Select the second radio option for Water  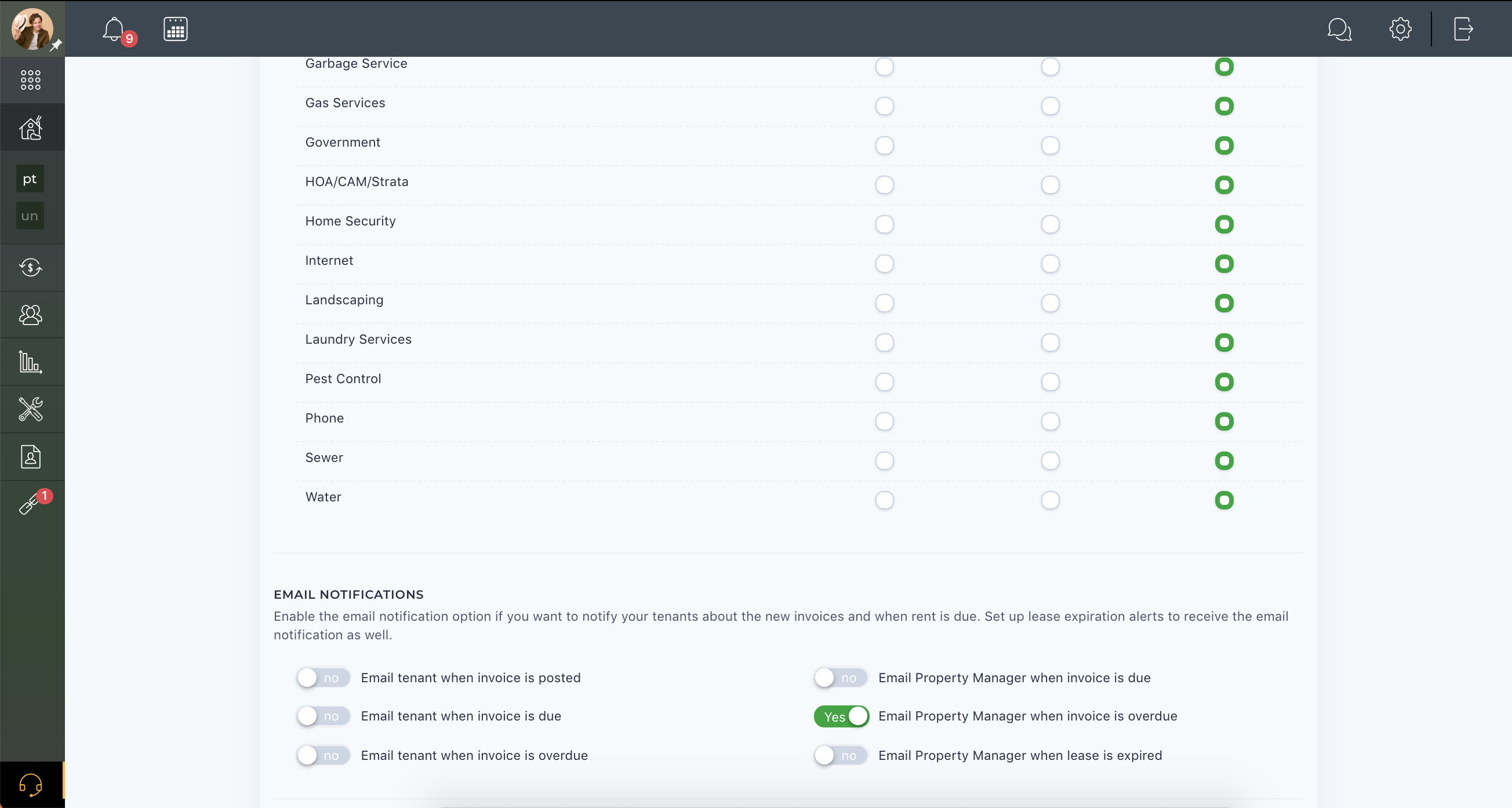pos(1050,501)
